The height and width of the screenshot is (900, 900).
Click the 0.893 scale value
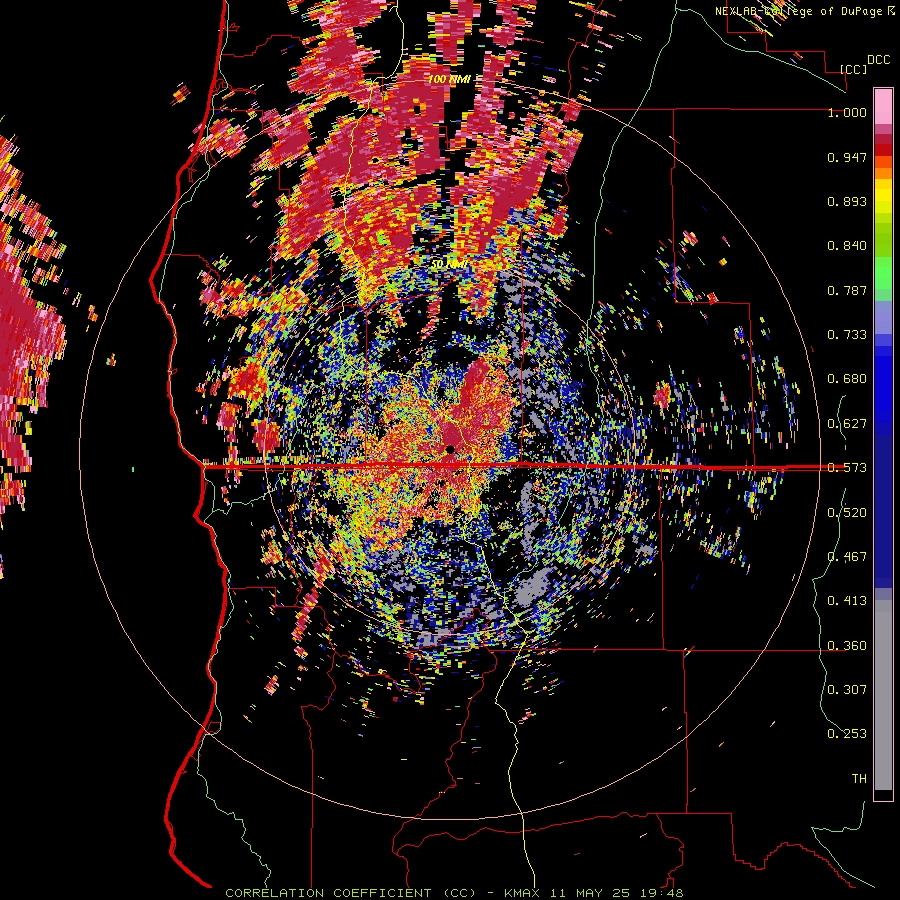(x=847, y=201)
